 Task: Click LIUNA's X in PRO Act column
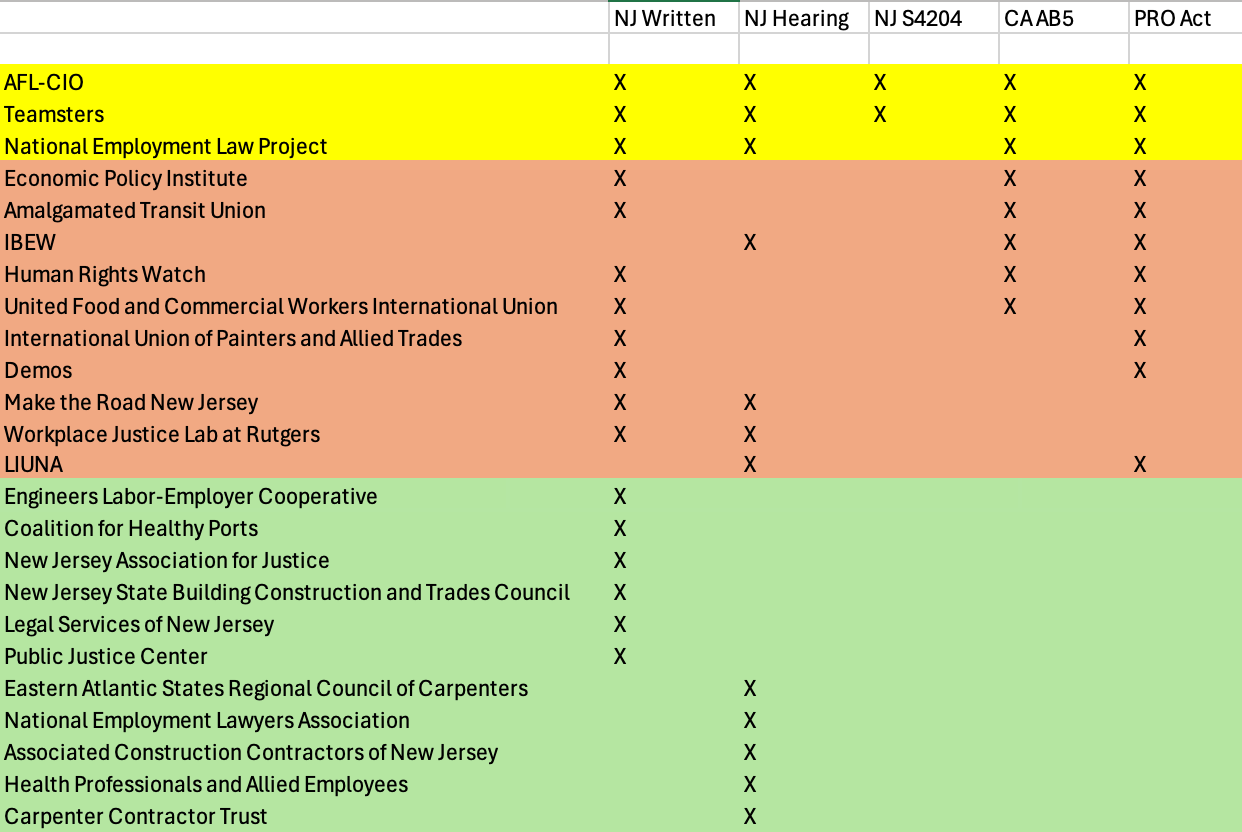pos(1140,464)
